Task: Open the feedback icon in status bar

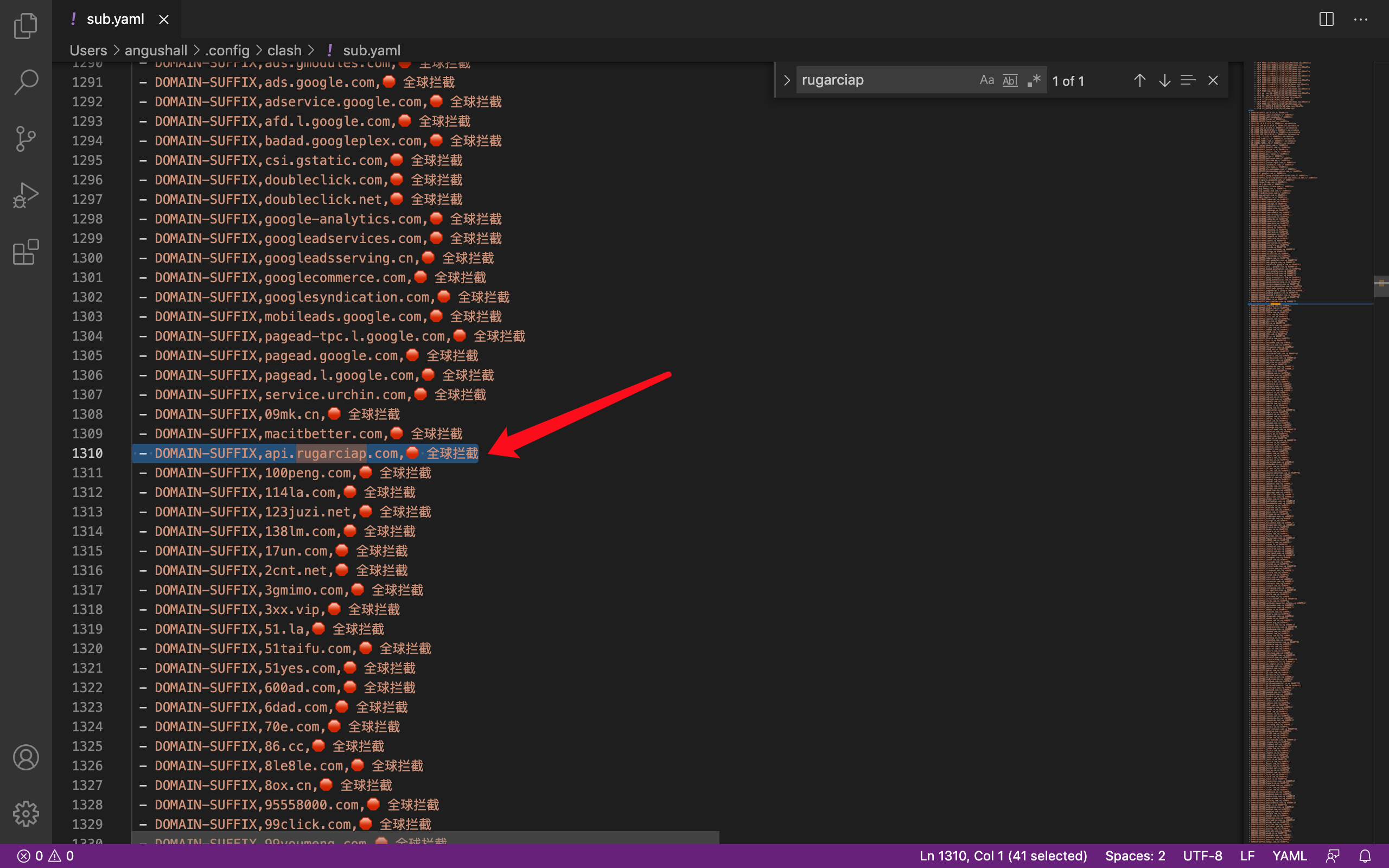Action: pyautogui.click(x=1333, y=856)
